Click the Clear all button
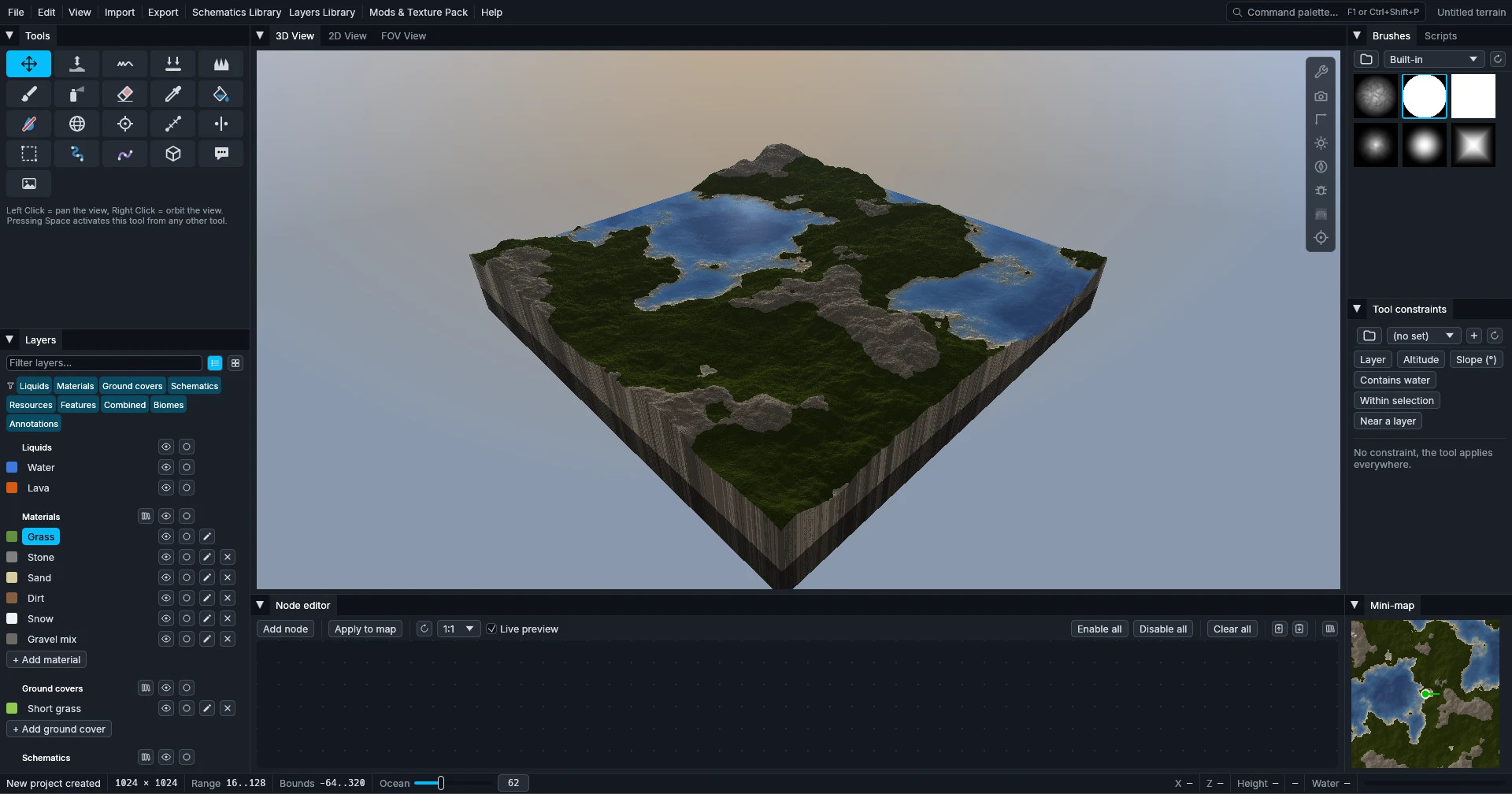The height and width of the screenshot is (794, 1512). click(1232, 629)
